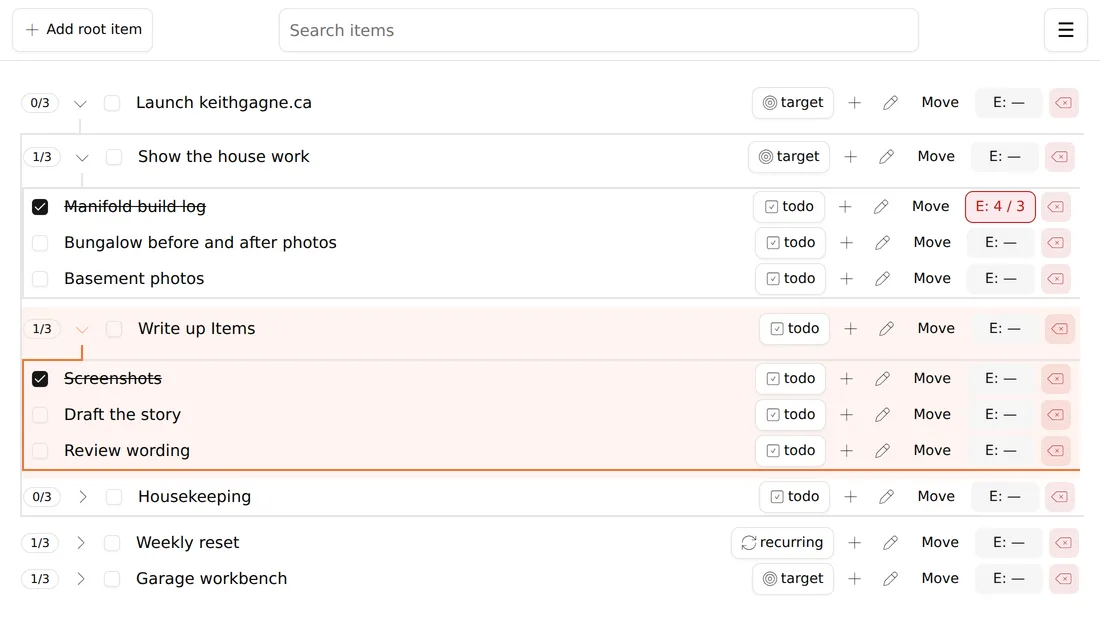Move the Basement photos item
The image size is (1100, 640).
[x=932, y=279]
